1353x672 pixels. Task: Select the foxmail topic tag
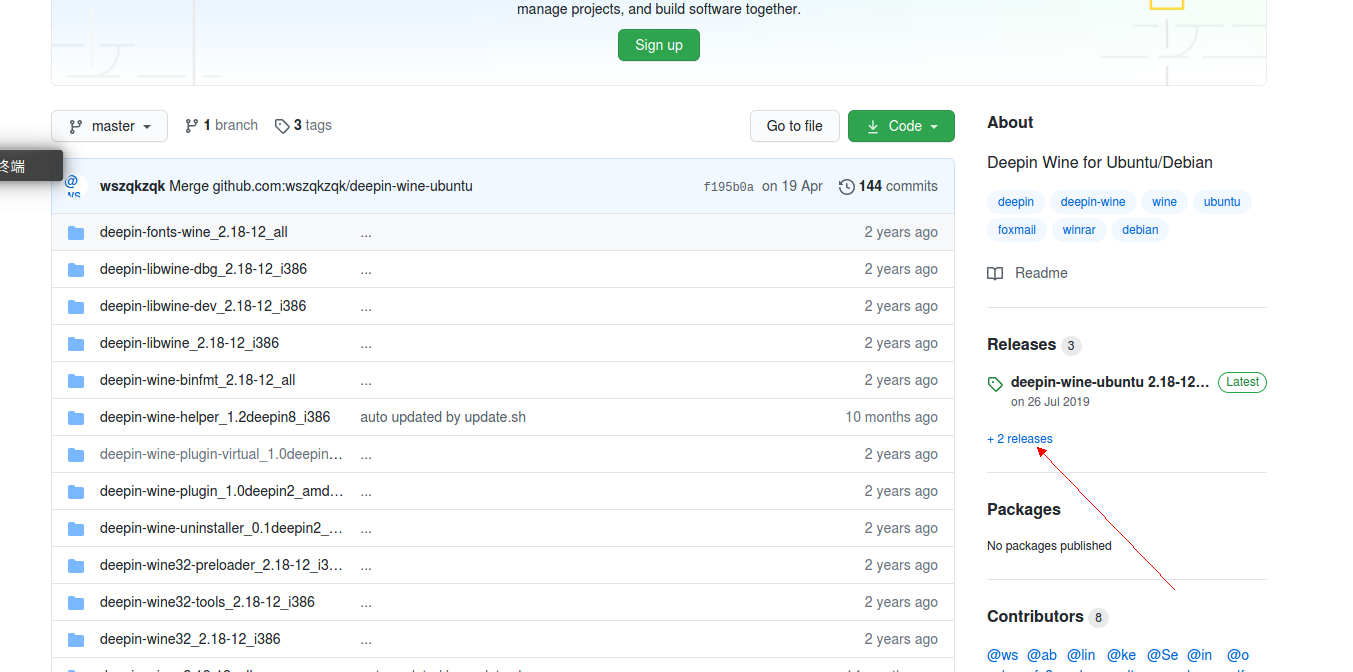click(x=1017, y=230)
